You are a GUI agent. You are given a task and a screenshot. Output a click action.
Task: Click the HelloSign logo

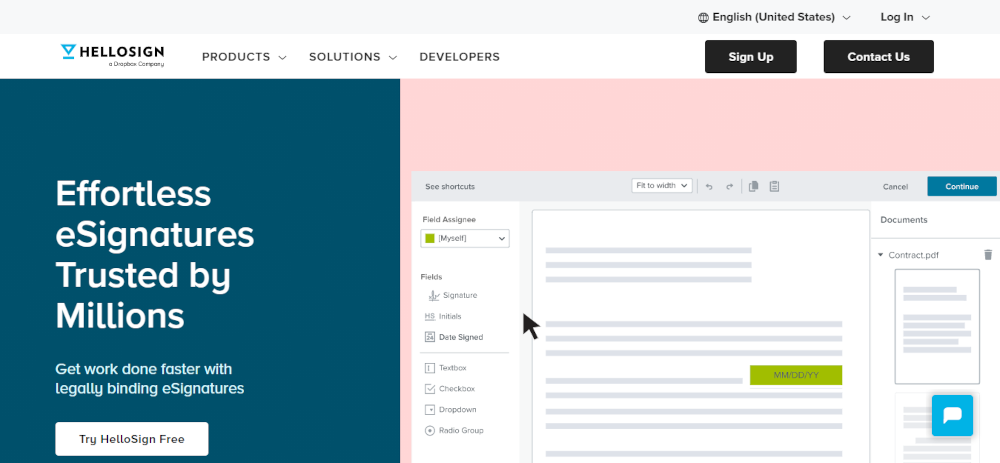pyautogui.click(x=112, y=55)
